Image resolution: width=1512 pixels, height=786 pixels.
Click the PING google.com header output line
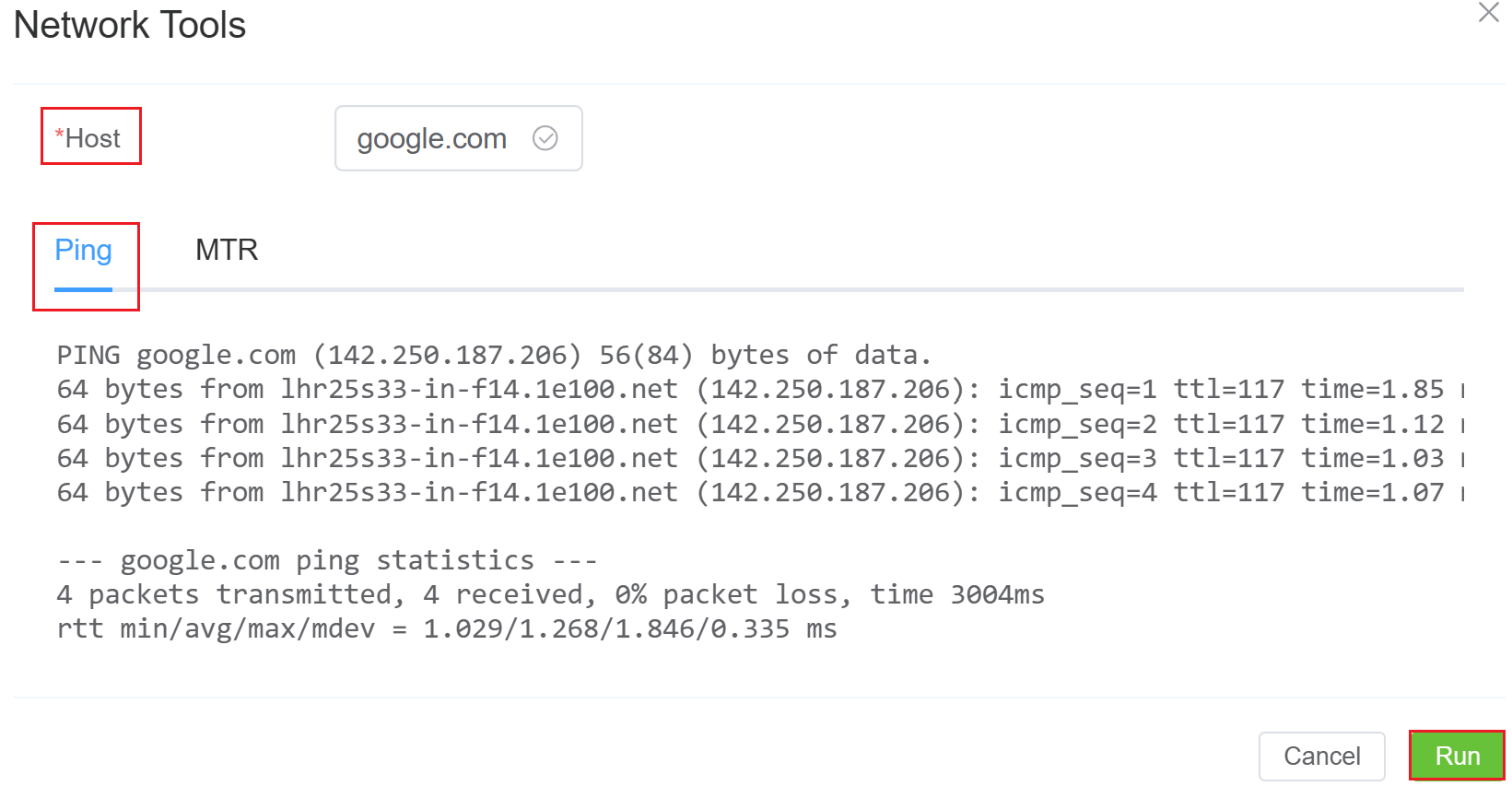click(494, 355)
